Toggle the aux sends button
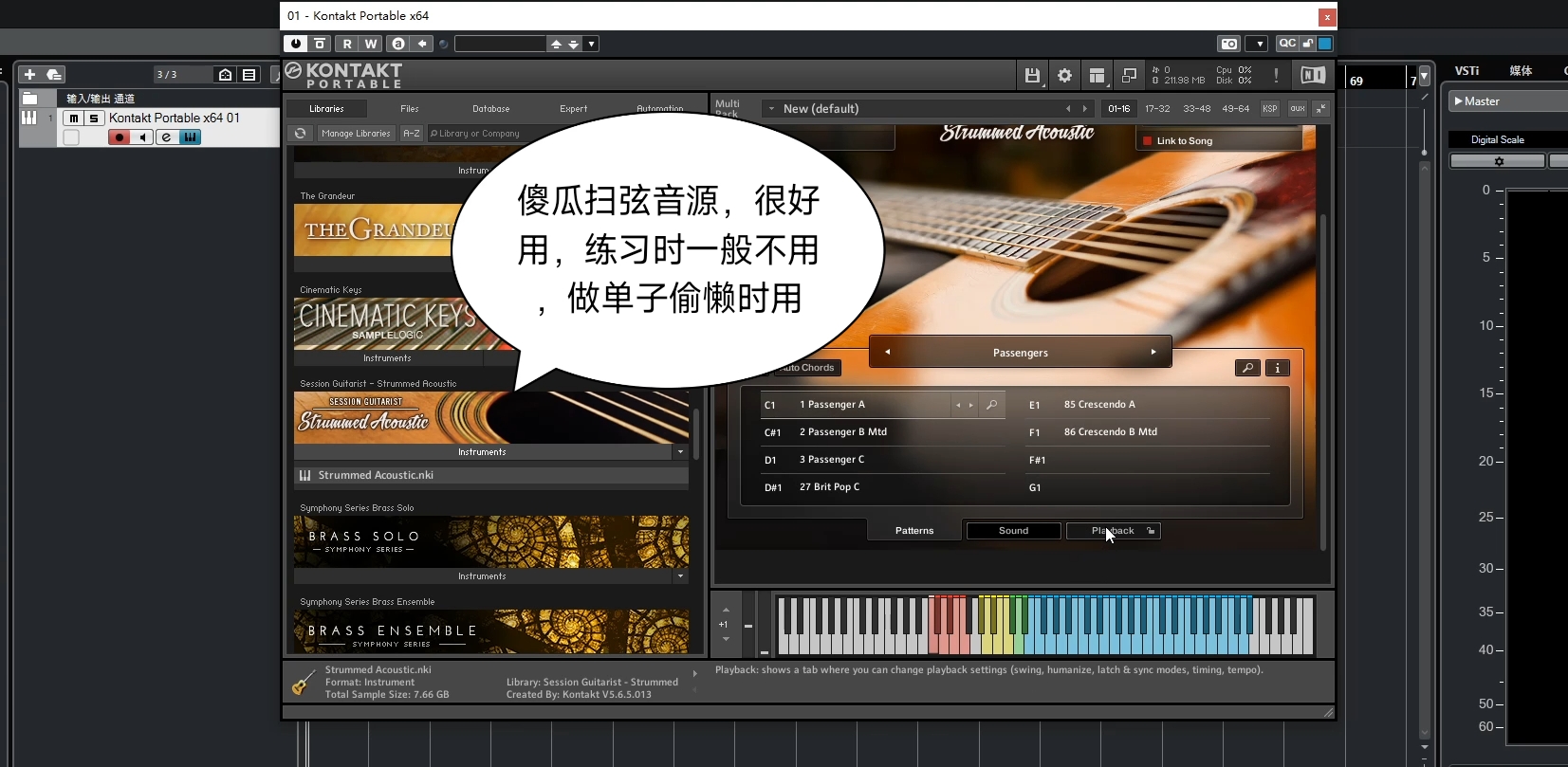Viewport: 1568px width, 767px height. pos(1297,109)
